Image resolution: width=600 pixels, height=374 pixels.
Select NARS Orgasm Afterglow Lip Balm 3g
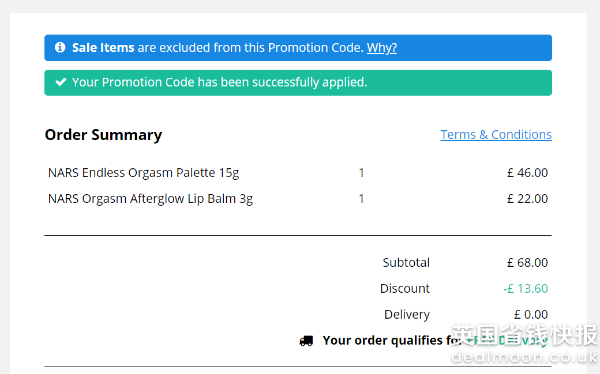pos(150,199)
